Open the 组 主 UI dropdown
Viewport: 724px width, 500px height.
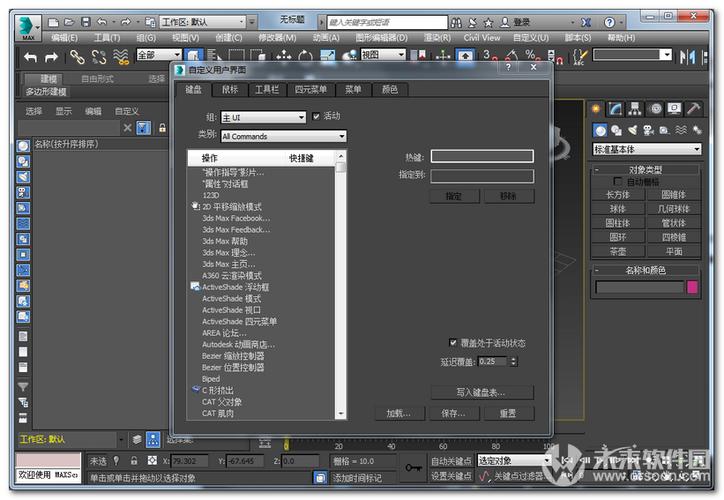263,117
